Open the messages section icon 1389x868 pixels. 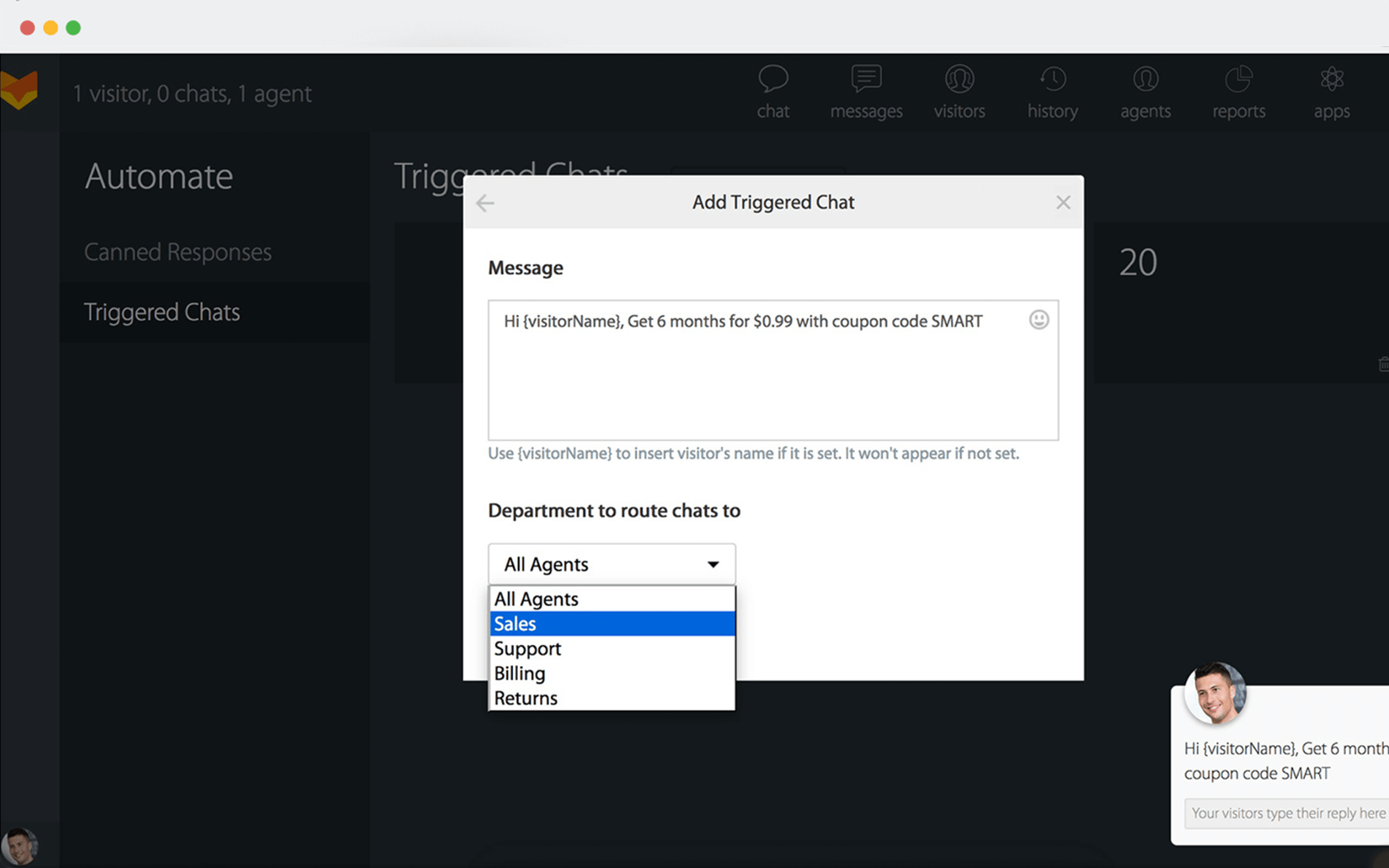[x=866, y=93]
